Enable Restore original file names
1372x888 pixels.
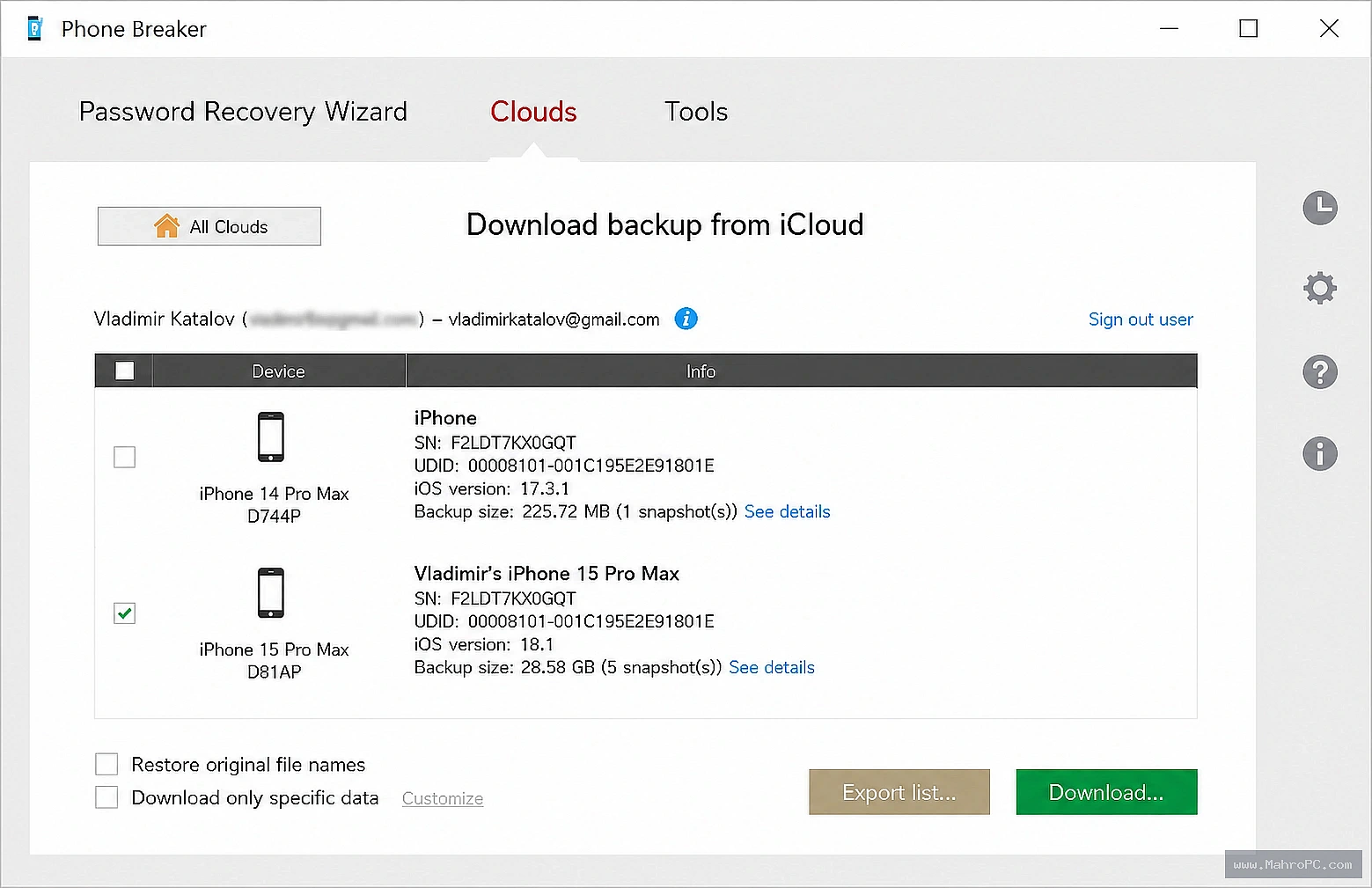point(106,764)
